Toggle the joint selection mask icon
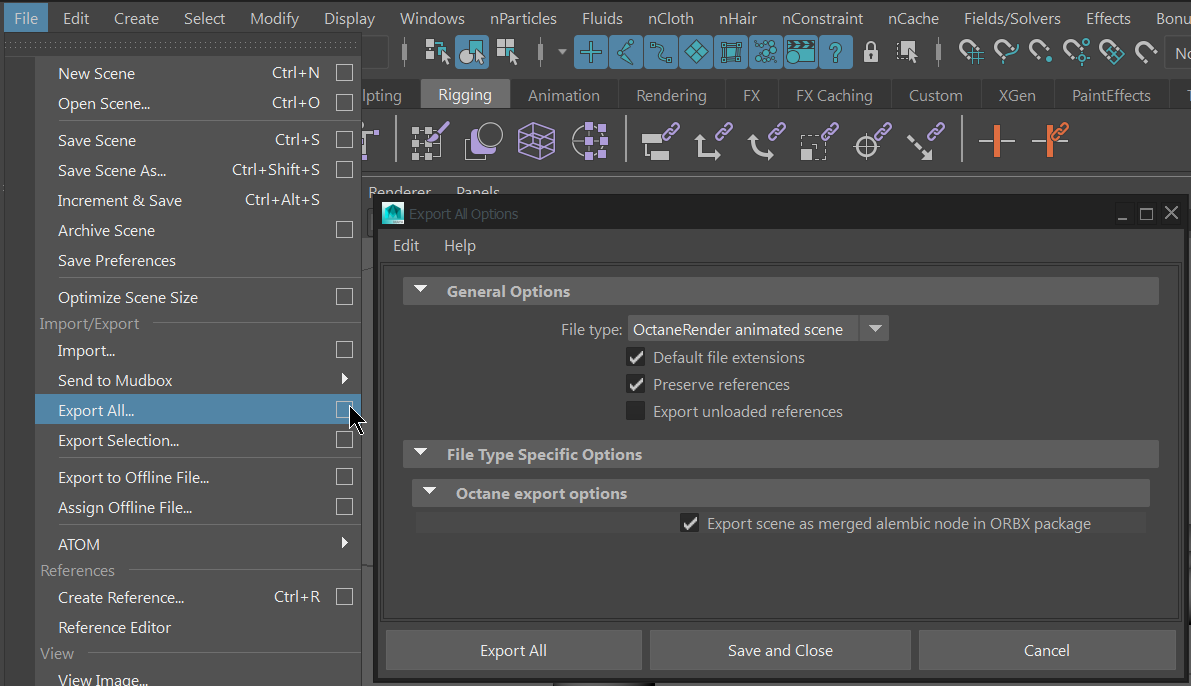 pos(625,52)
